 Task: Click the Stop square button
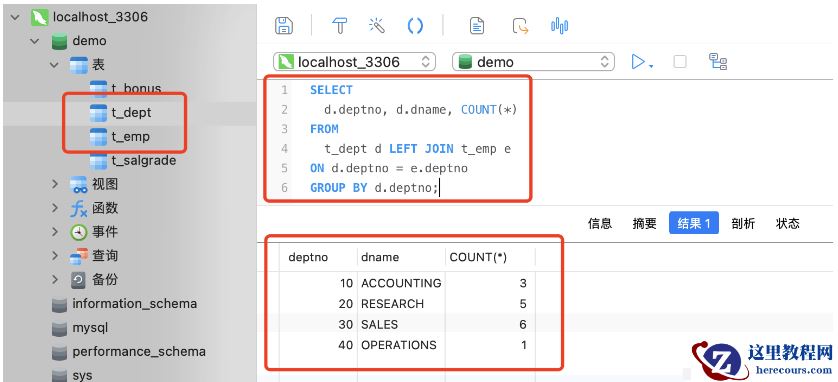click(680, 61)
